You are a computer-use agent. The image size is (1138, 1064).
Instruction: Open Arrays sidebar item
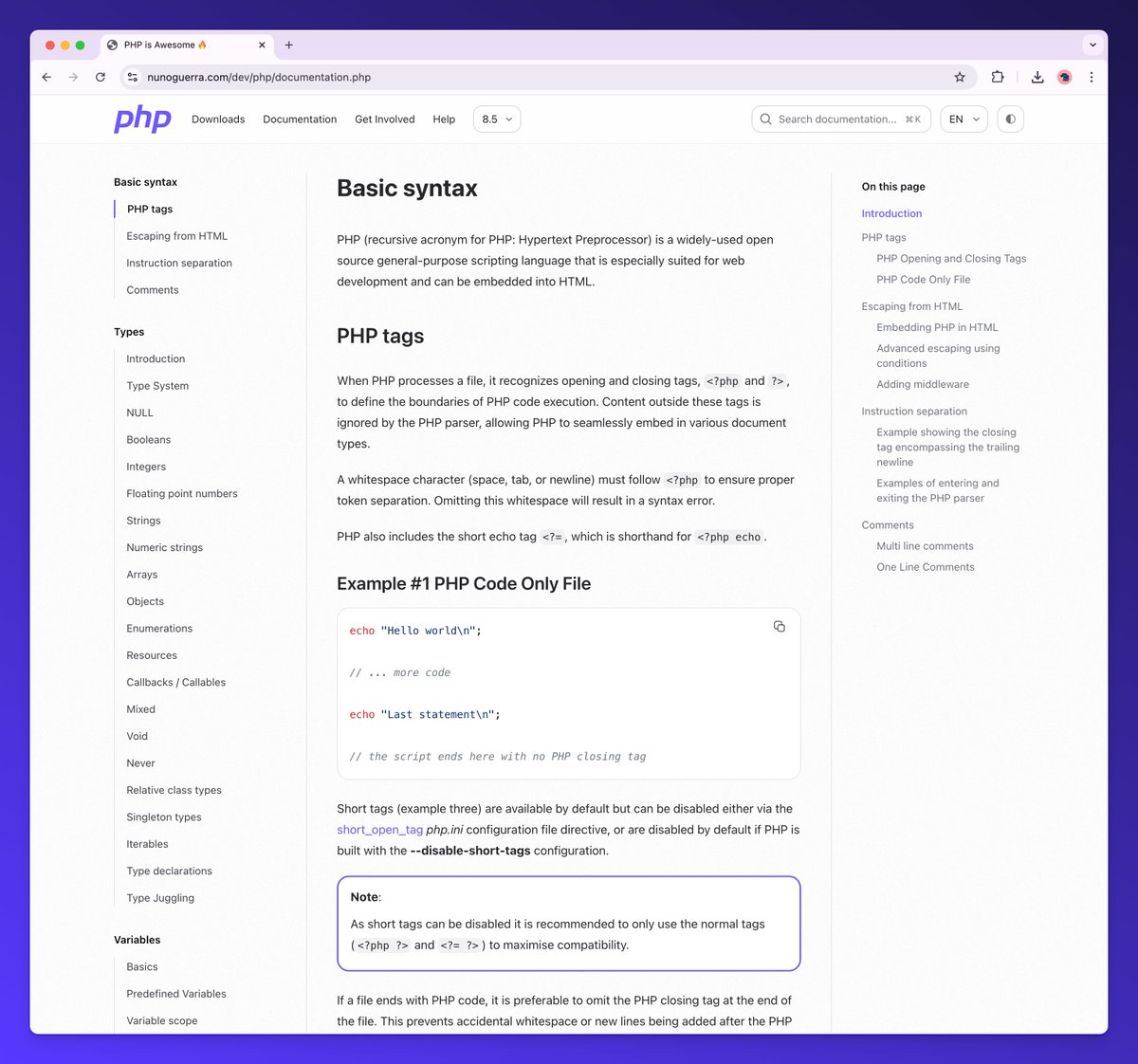[142, 575]
